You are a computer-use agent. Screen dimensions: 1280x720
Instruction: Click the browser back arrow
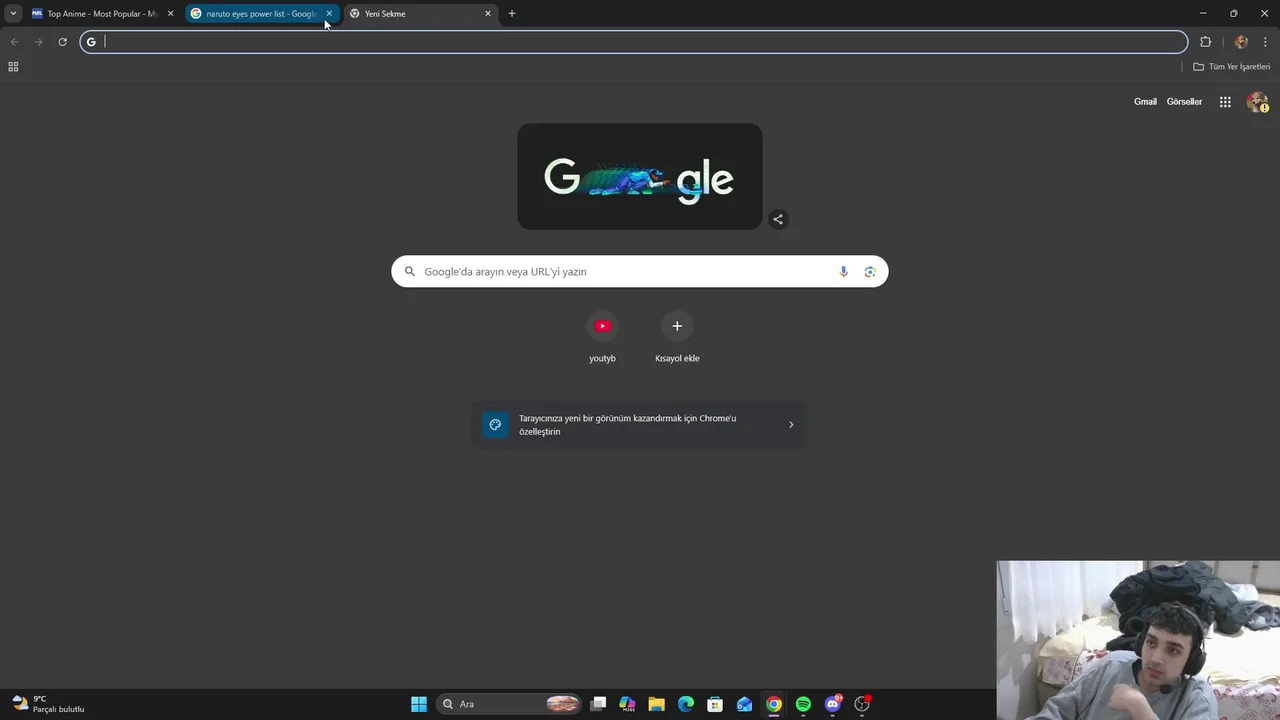(14, 42)
